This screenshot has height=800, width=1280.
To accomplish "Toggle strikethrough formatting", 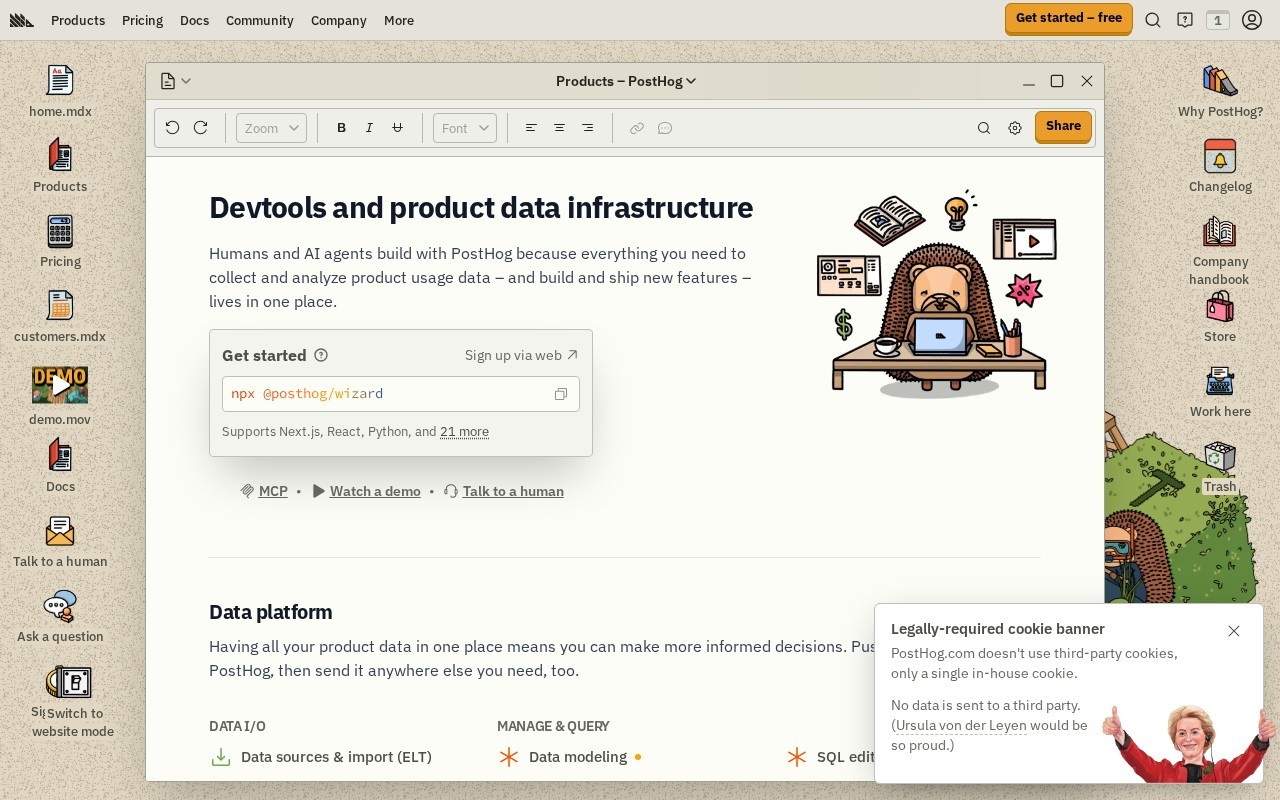I will coord(397,128).
